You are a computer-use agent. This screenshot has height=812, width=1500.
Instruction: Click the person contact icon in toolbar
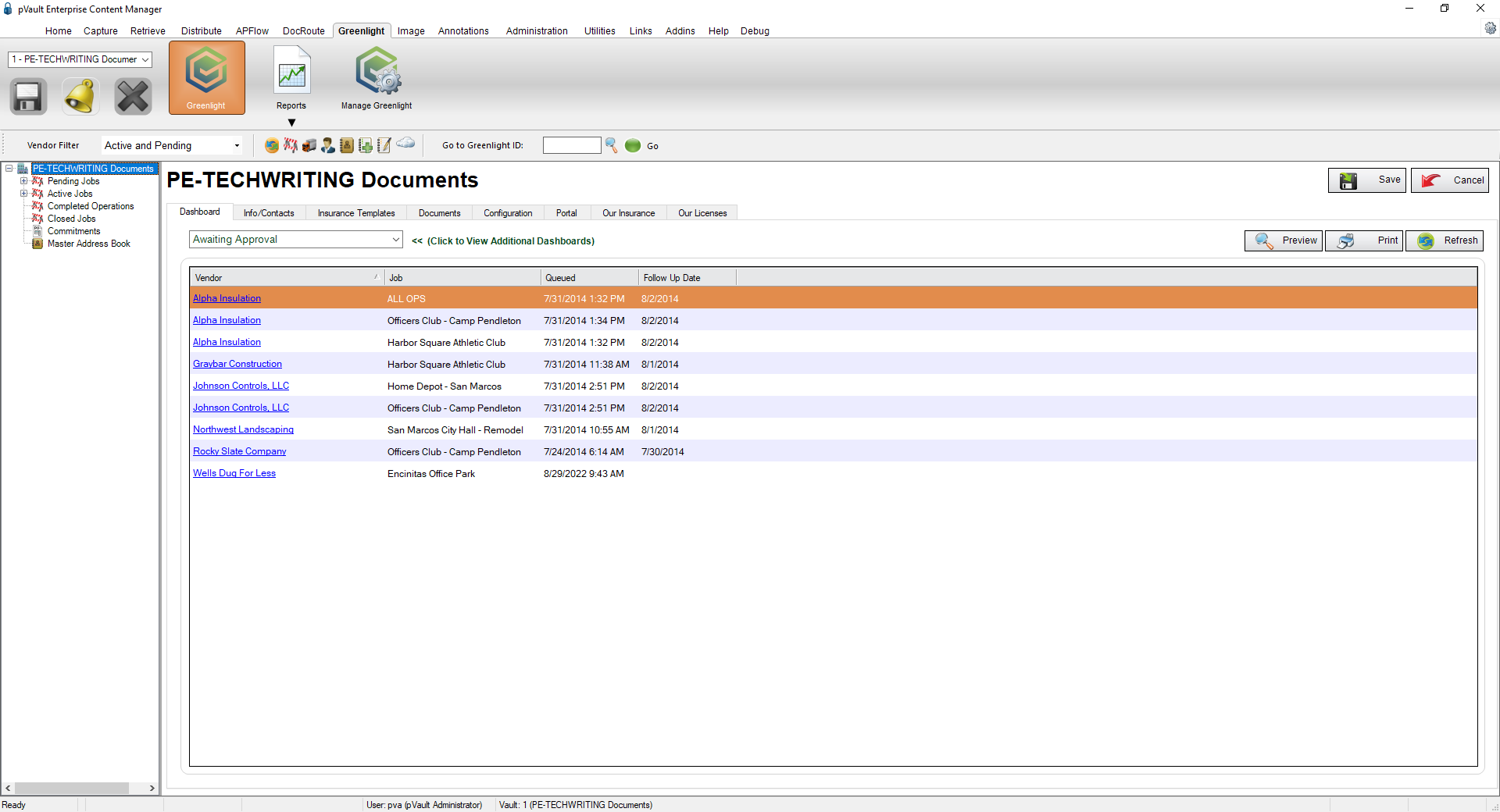click(x=328, y=145)
